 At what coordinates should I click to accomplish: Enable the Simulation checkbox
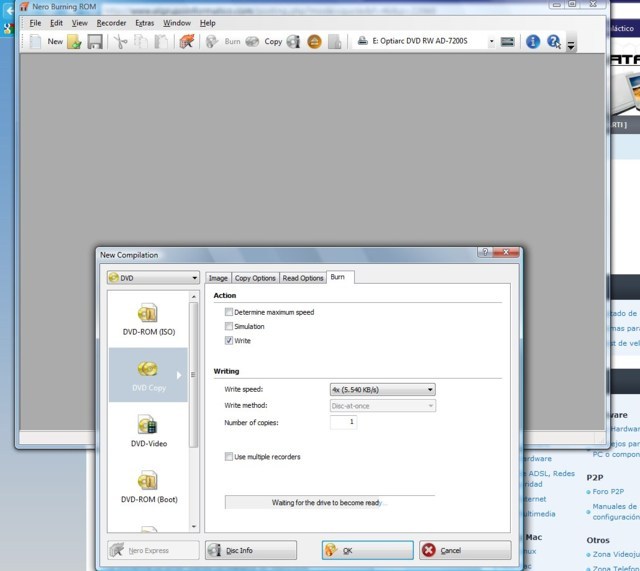229,327
